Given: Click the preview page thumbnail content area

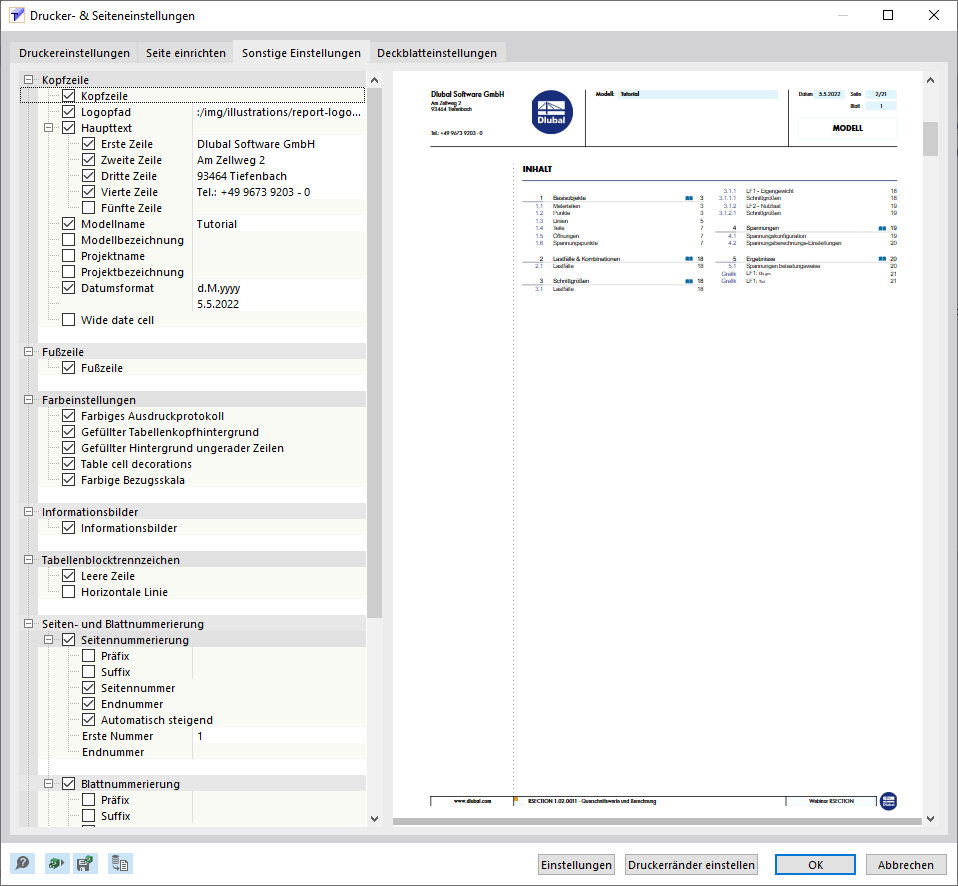Looking at the screenshot, I should (x=657, y=445).
